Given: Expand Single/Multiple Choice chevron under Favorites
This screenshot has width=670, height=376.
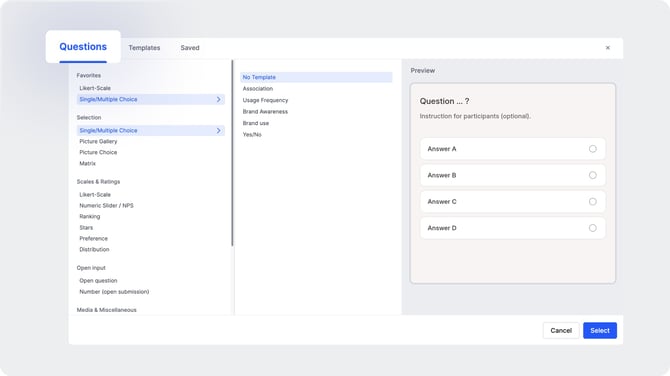Looking at the screenshot, I should [218, 99].
